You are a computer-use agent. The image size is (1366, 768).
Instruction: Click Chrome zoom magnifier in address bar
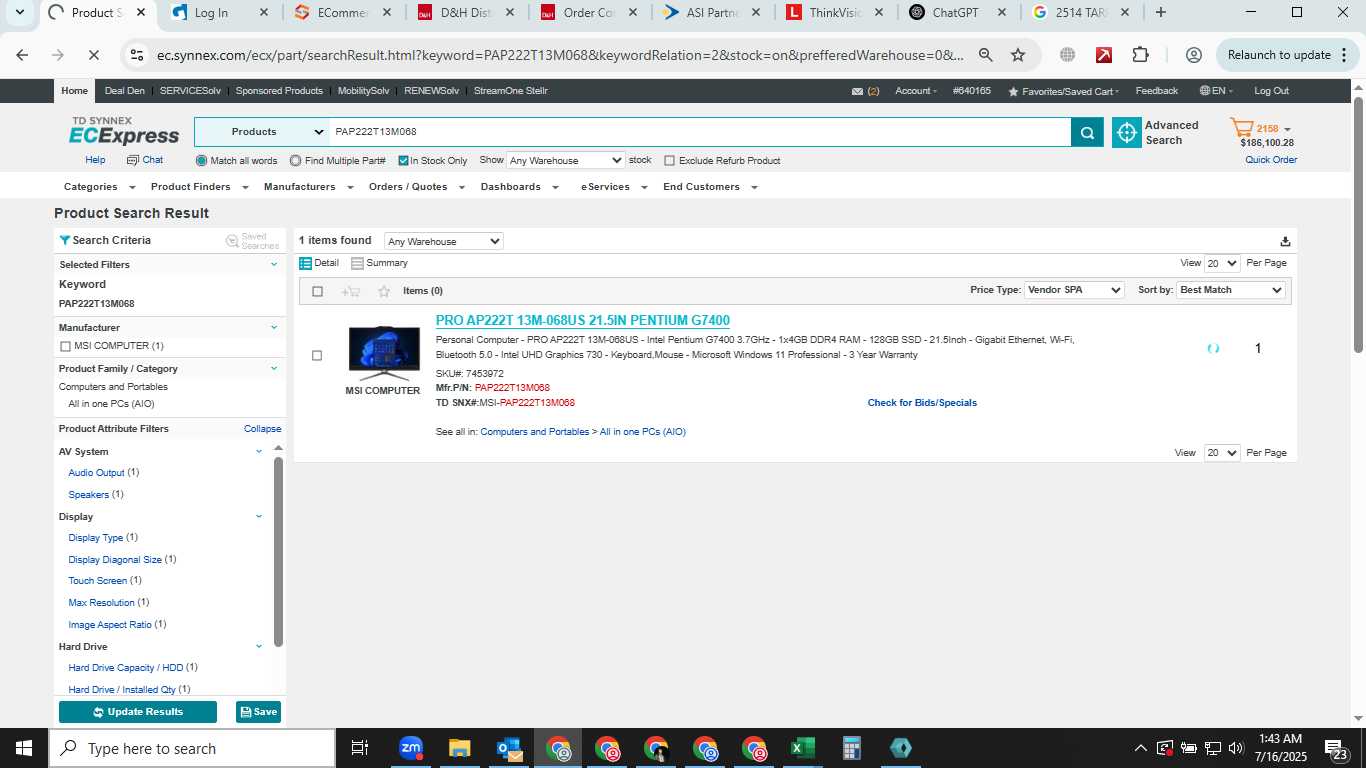(986, 55)
